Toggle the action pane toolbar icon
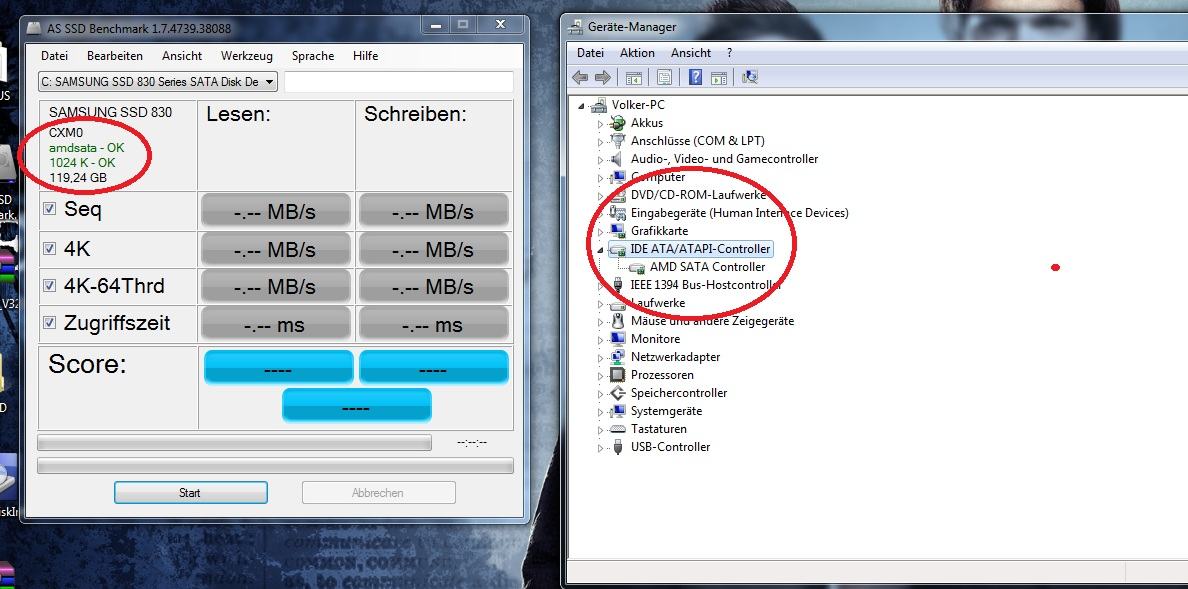 719,77
